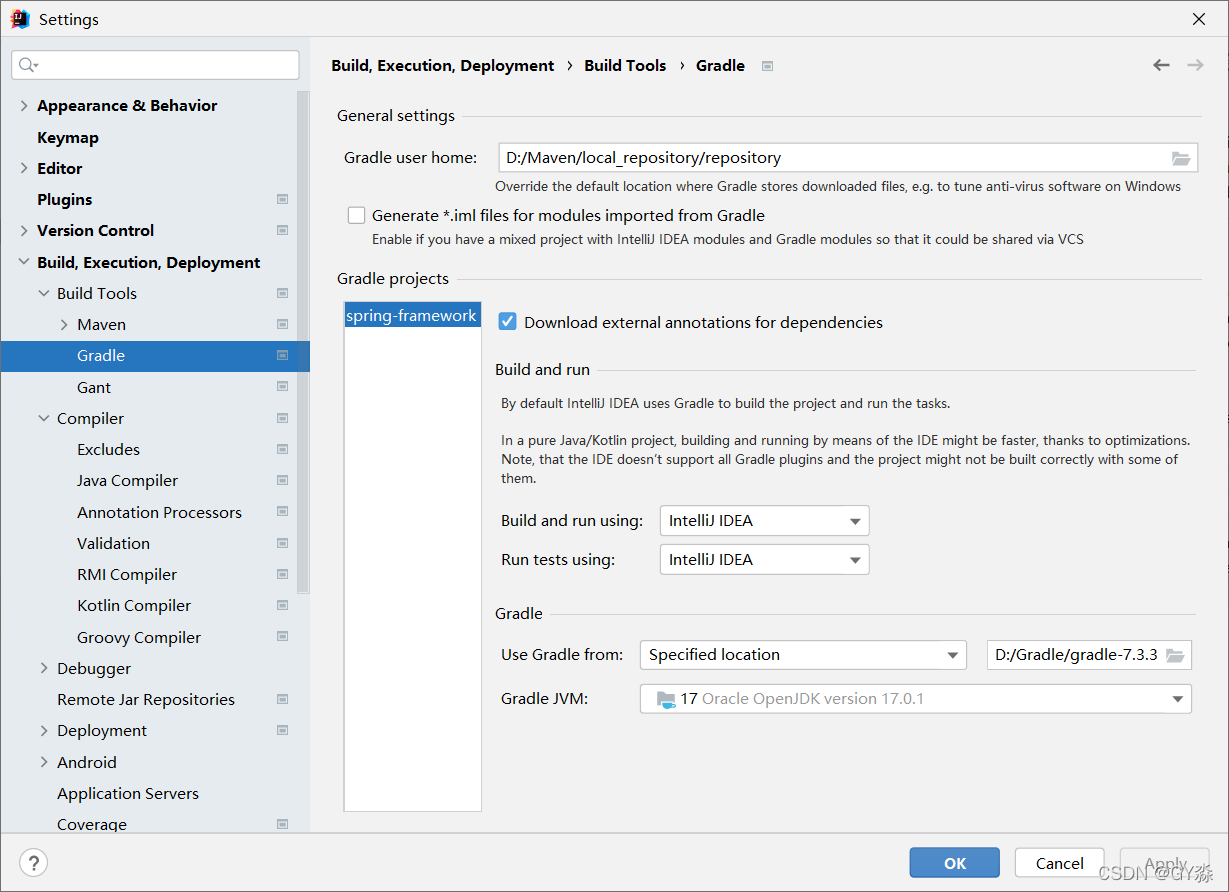Viewport: 1229px width, 892px height.
Task: Click the project icon beside Remote Jar Repositories row
Action: click(x=282, y=700)
